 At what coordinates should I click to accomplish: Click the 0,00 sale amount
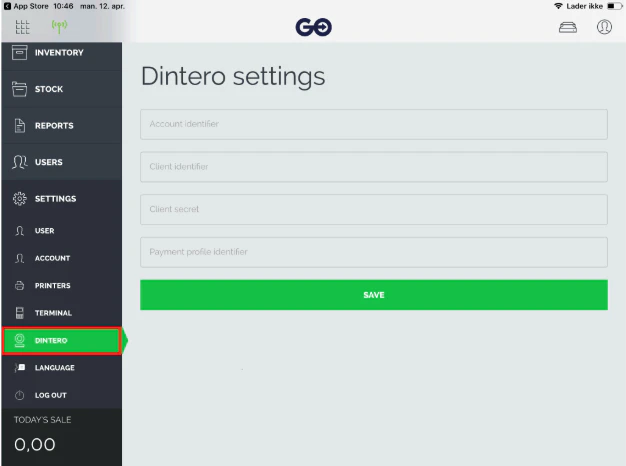(x=35, y=445)
